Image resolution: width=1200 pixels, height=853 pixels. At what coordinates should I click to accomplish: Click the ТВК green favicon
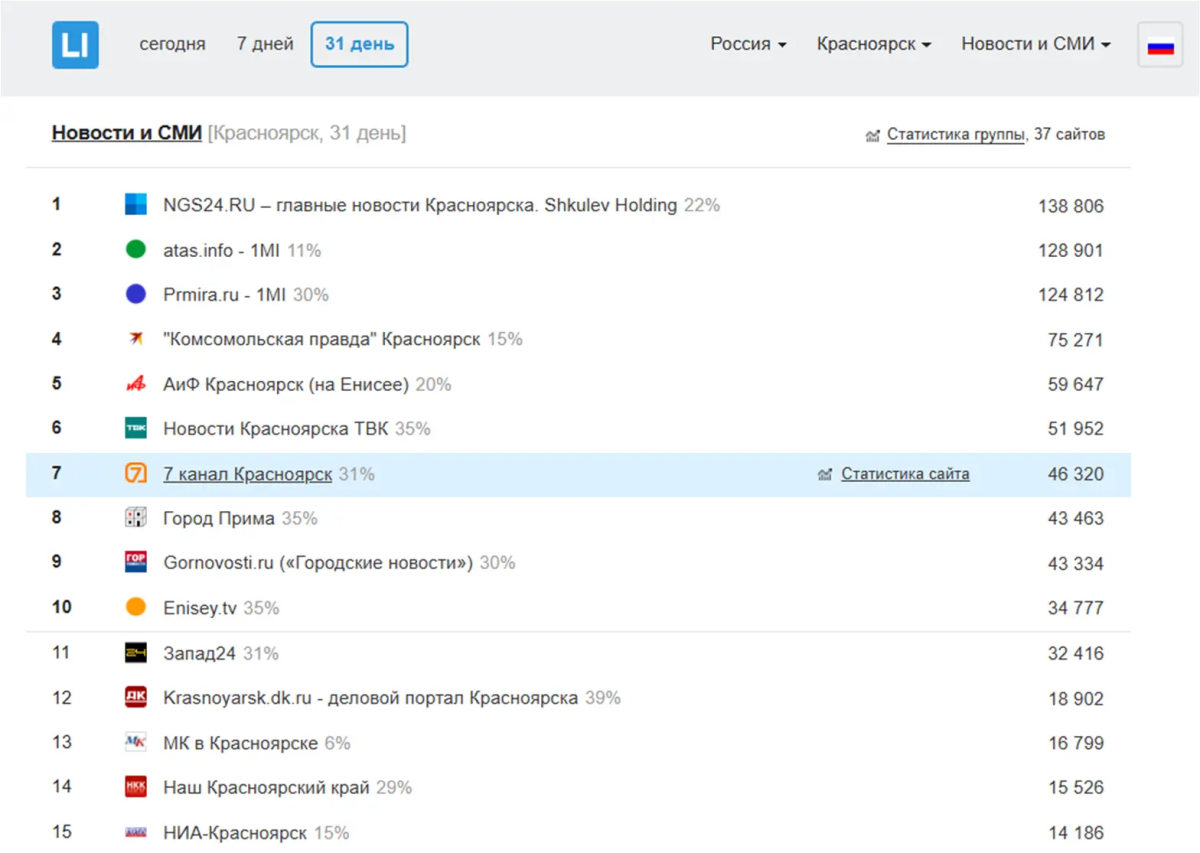tap(136, 428)
